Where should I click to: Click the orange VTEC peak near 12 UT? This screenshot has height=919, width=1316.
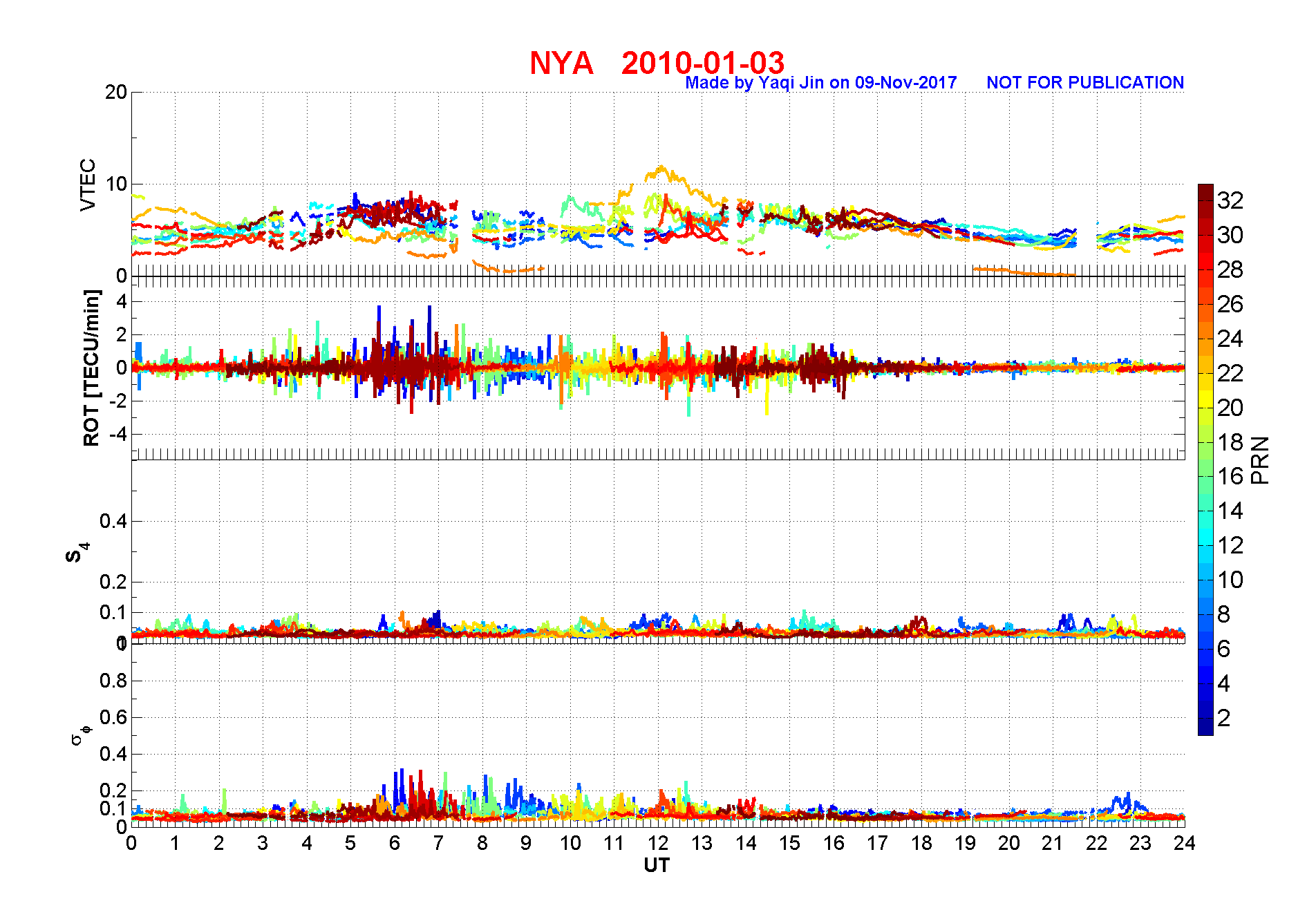[661, 169]
